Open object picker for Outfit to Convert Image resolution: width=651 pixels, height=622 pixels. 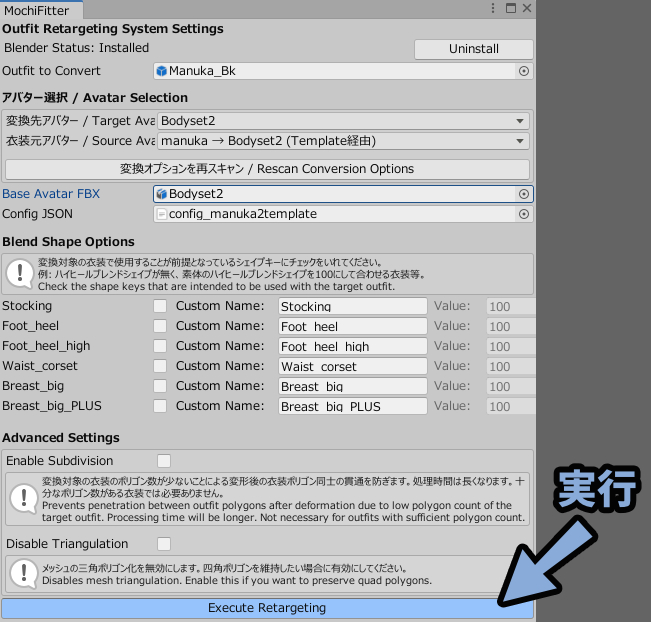523,71
